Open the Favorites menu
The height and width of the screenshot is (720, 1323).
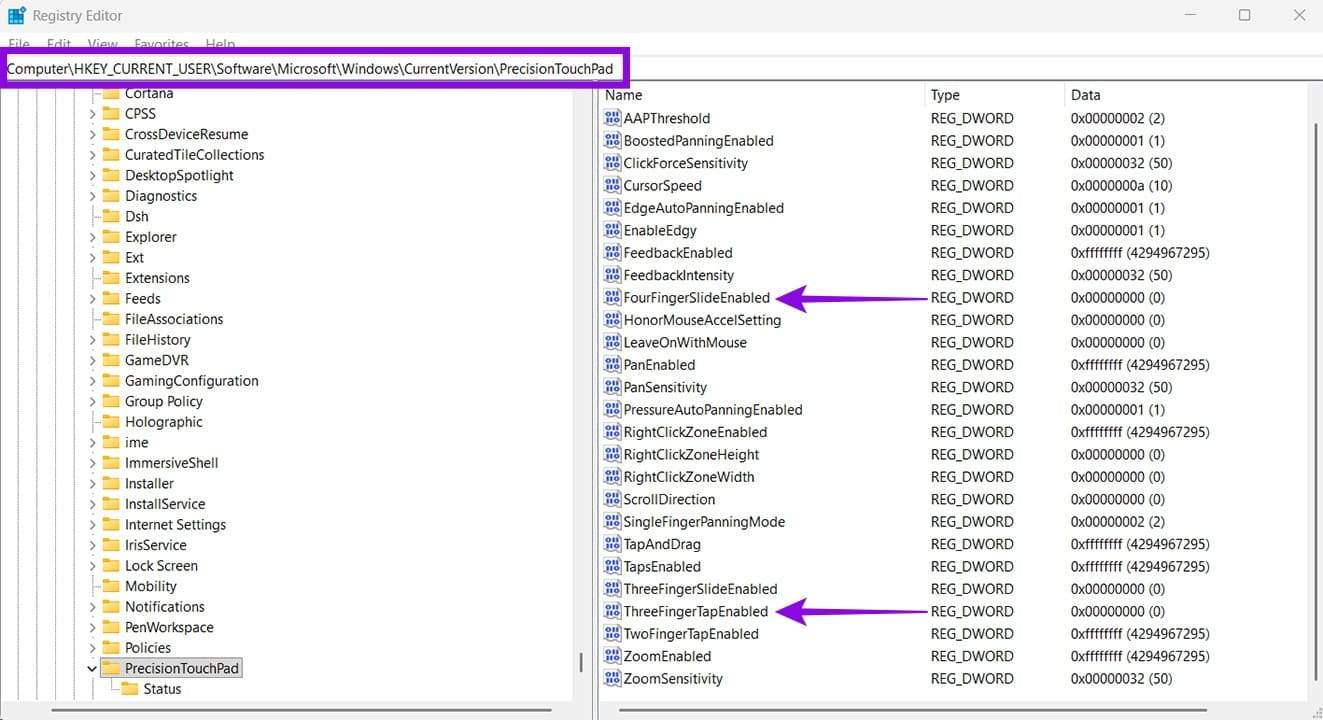click(x=162, y=44)
